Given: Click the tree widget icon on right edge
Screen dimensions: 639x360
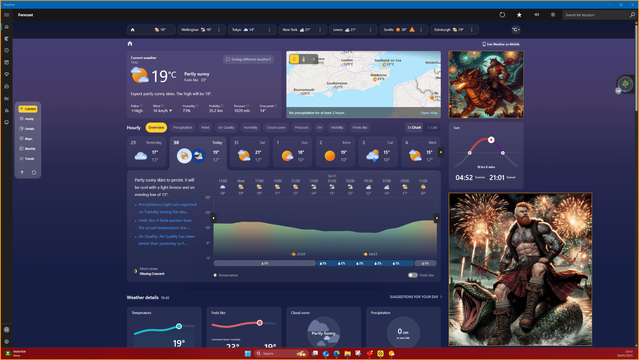Looking at the screenshot, I should coord(625,84).
